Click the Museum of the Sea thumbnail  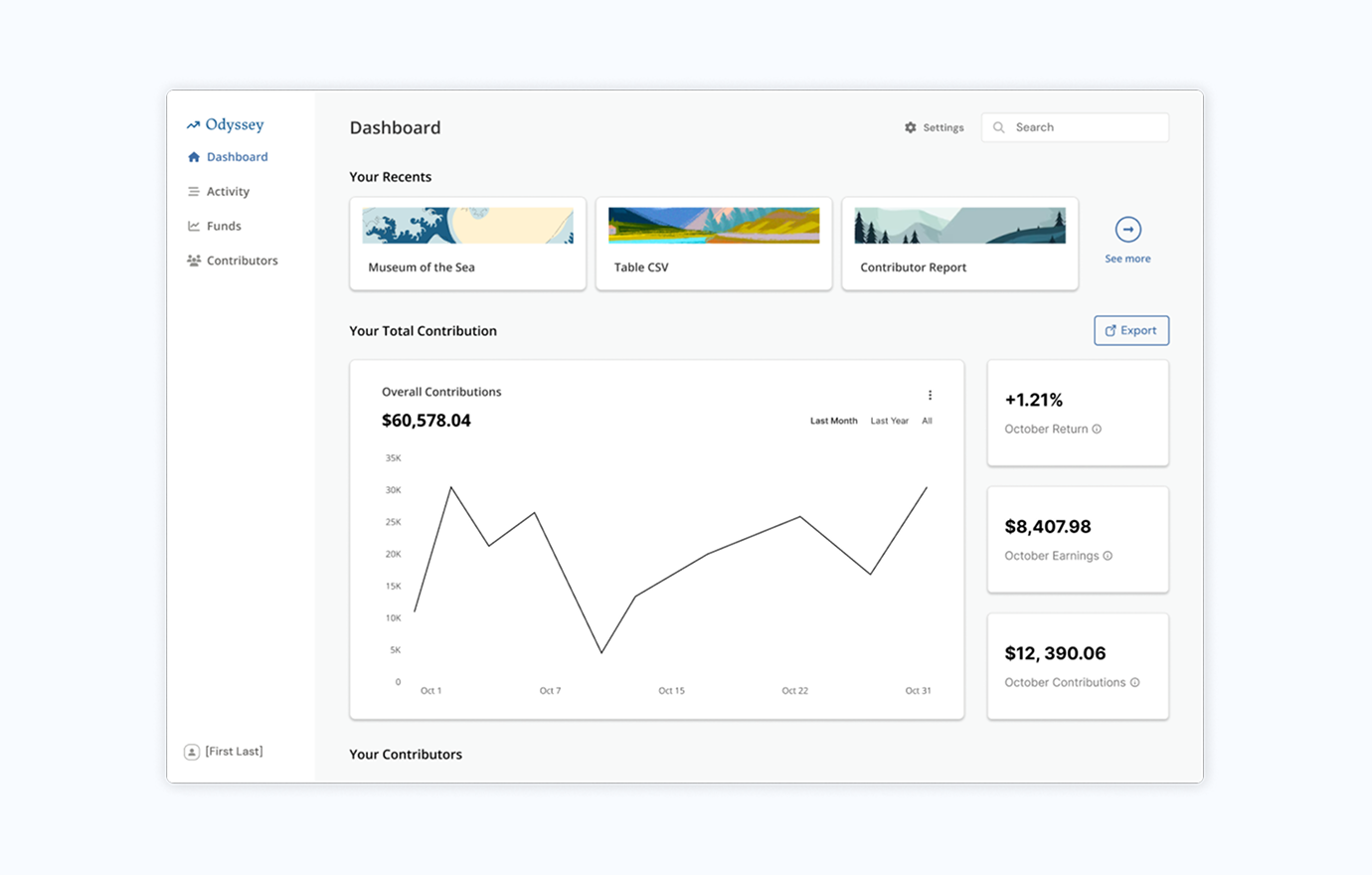pos(467,224)
